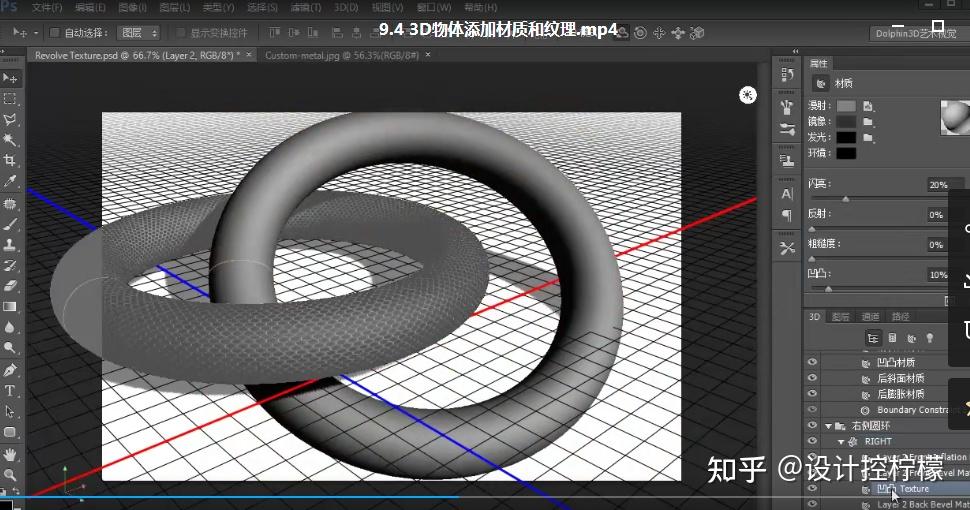Filter 3D panel by materials
This screenshot has width=970, height=510.
pyautogui.click(x=911, y=338)
